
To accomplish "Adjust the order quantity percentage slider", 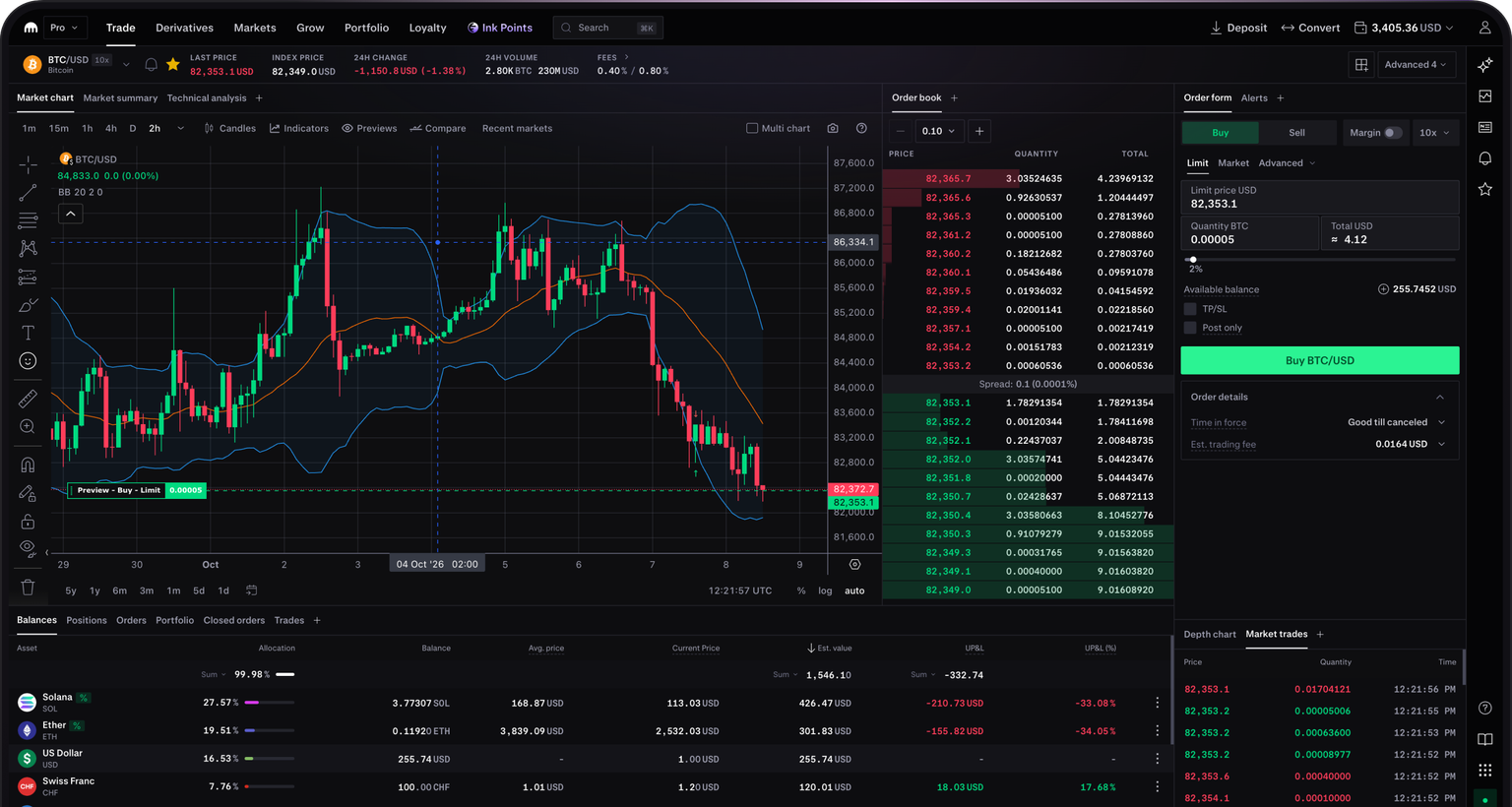I will (x=1193, y=260).
